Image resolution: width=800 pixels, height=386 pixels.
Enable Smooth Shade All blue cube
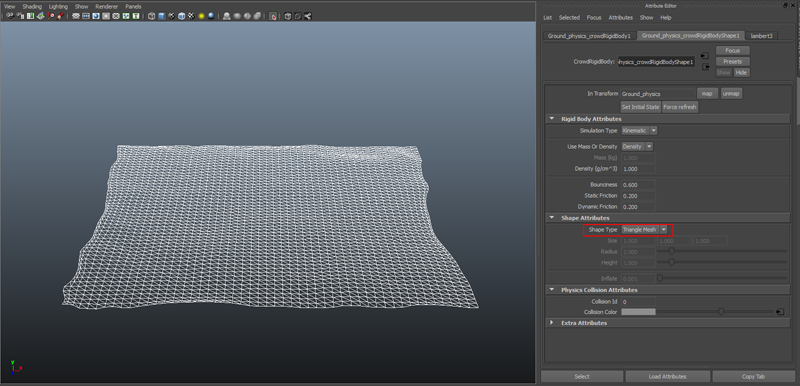tap(161, 16)
